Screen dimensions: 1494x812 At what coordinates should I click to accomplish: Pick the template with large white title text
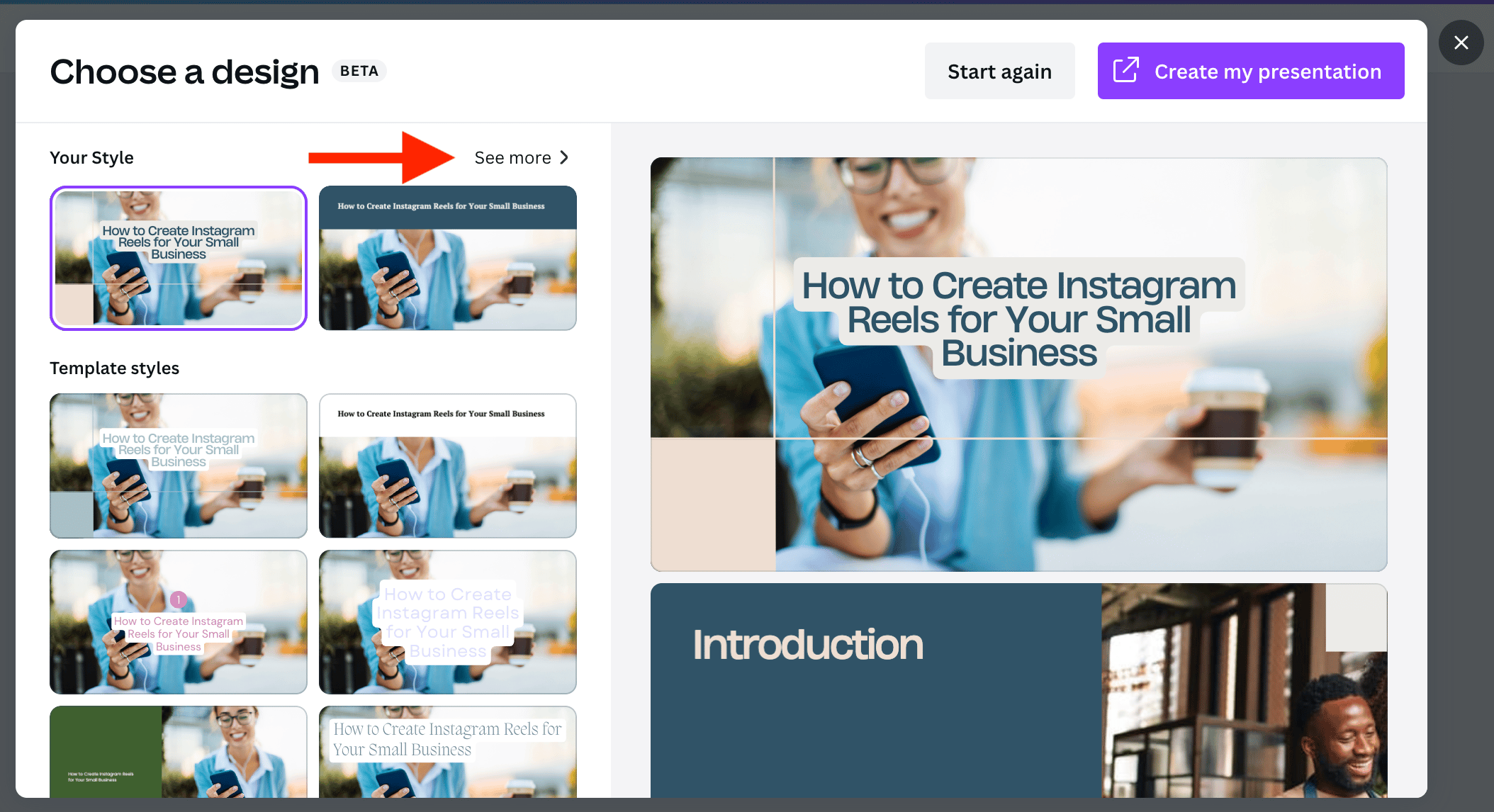click(448, 622)
